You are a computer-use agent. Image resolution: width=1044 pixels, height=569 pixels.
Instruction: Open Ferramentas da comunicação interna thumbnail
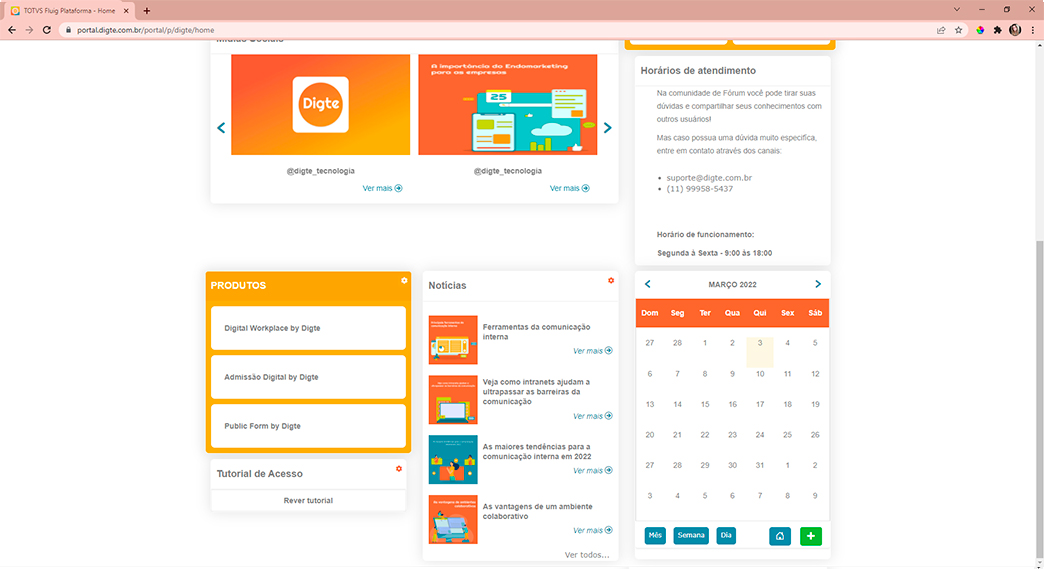(453, 340)
